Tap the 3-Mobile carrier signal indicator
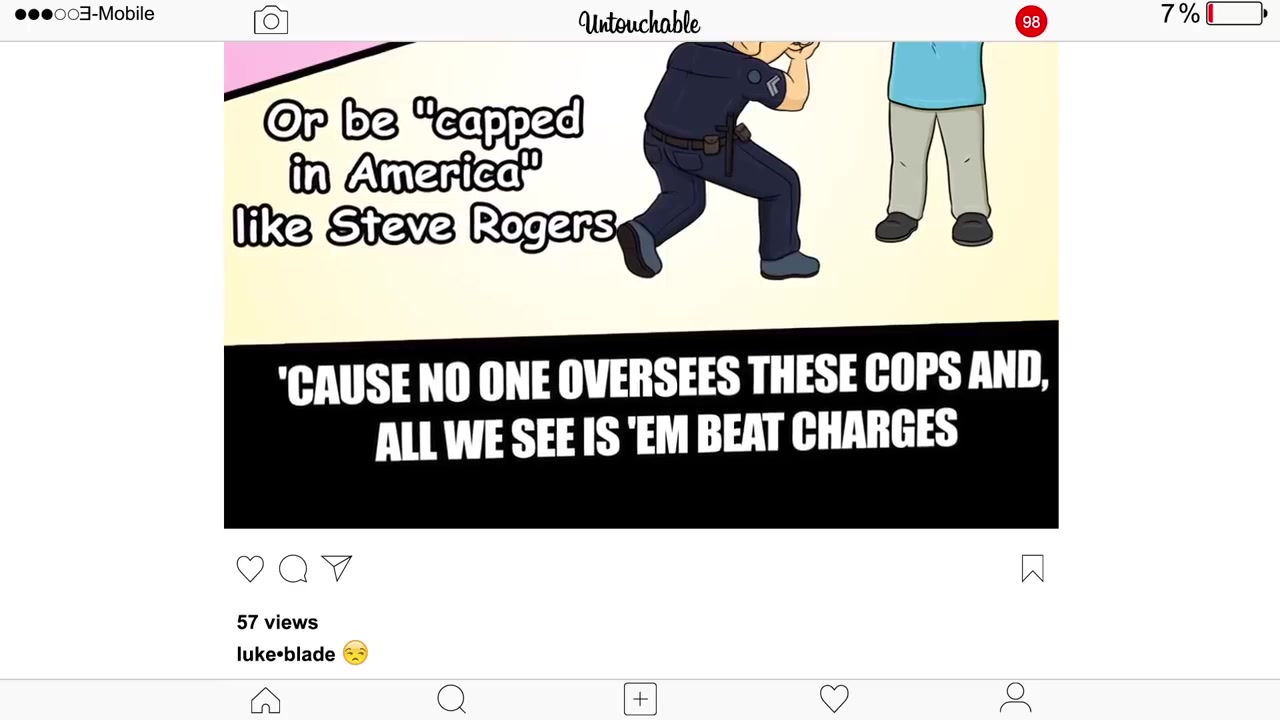 85,14
